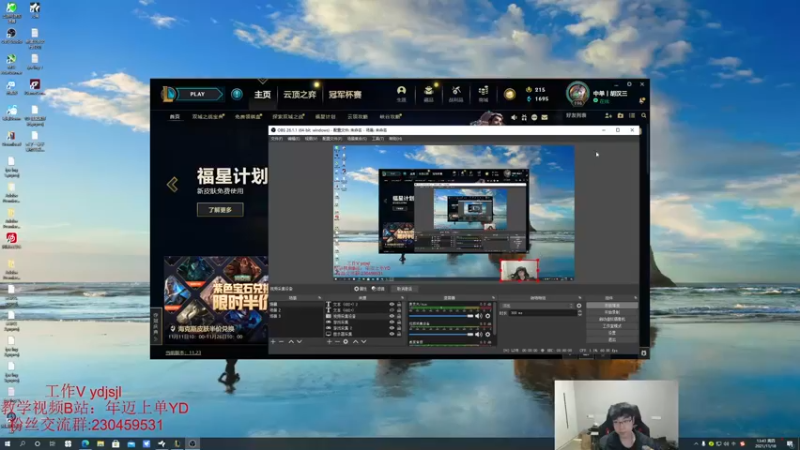Click the PLAY button in League client
Screen dimensions: 800x450
[x=197, y=94]
